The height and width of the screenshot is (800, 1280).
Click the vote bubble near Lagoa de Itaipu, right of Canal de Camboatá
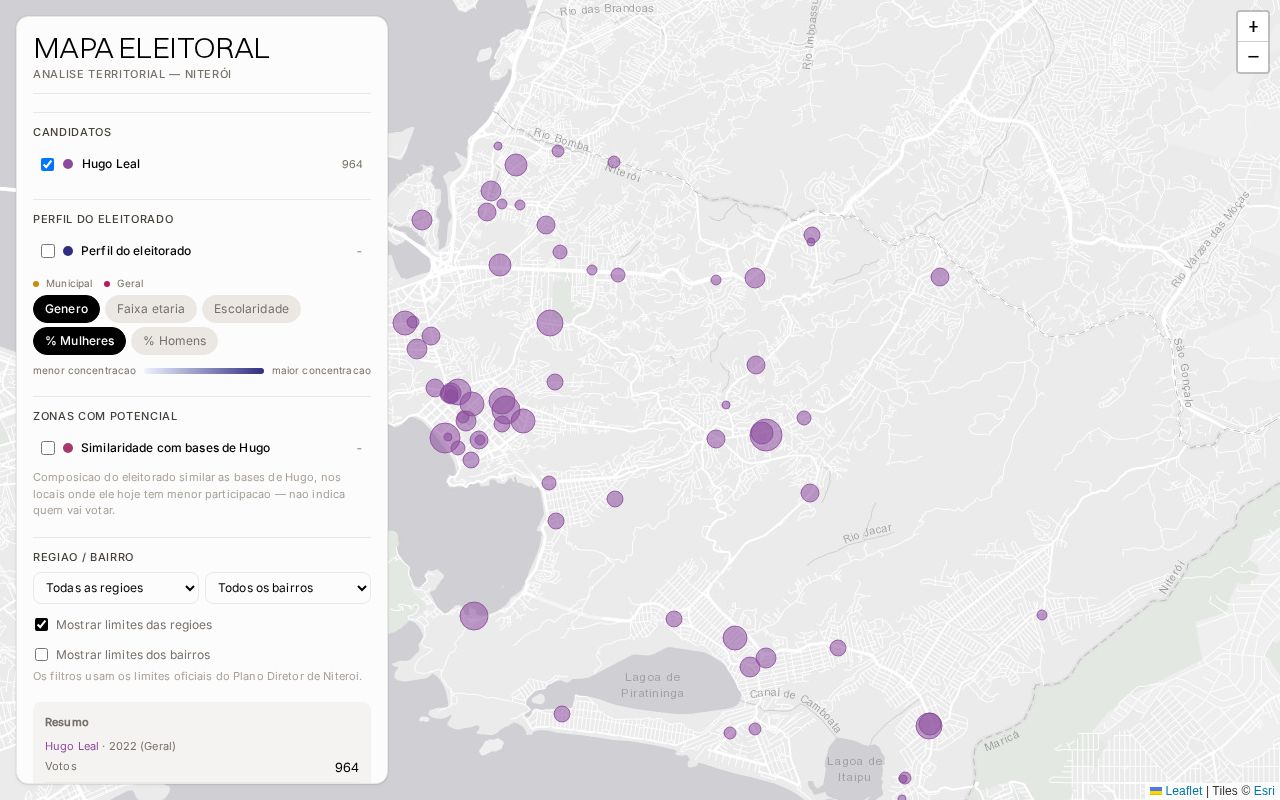click(929, 725)
